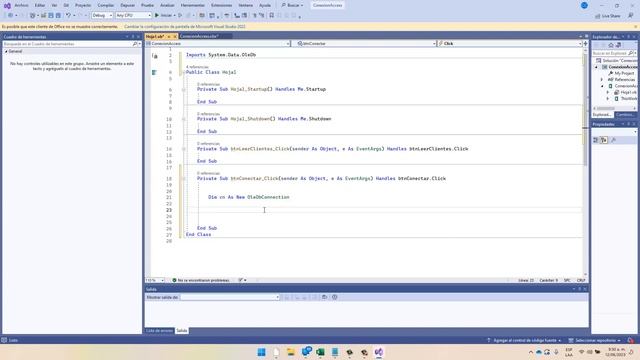This screenshot has width=640, height=360.
Task: Click the Buscar search box in title bar
Action: (x=293, y=5)
